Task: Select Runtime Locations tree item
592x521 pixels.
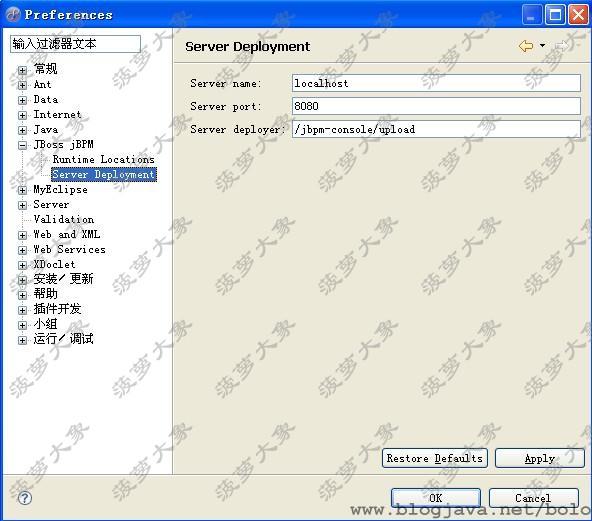Action: (103, 160)
